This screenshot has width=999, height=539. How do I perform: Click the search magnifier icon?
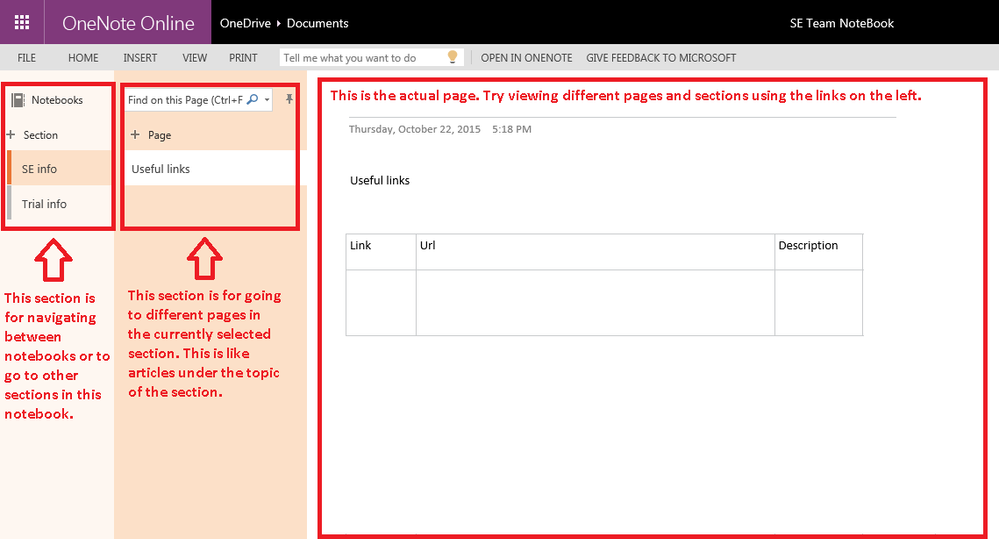(x=253, y=99)
